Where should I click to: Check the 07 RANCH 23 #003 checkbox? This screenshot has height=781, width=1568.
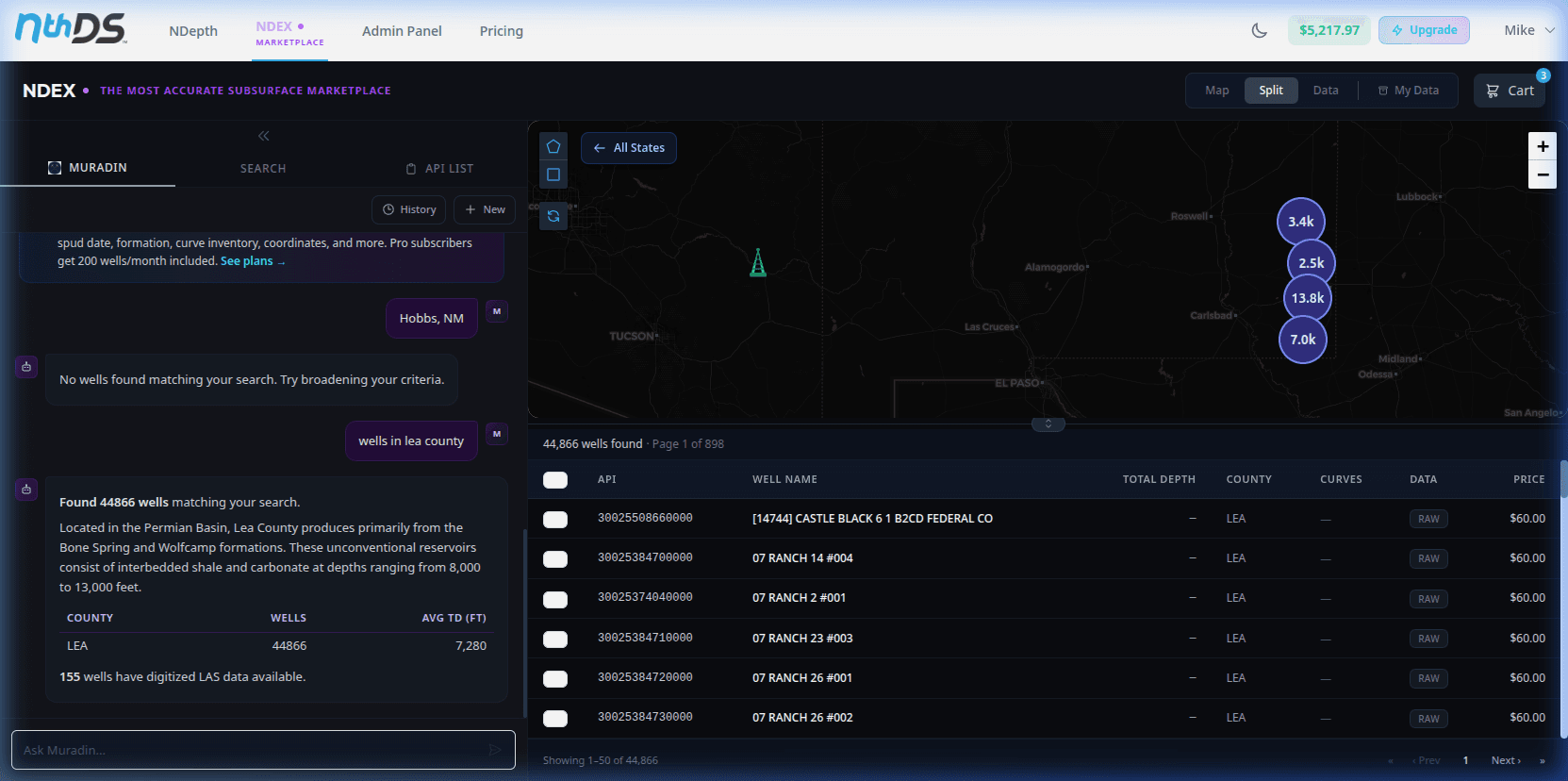(555, 640)
